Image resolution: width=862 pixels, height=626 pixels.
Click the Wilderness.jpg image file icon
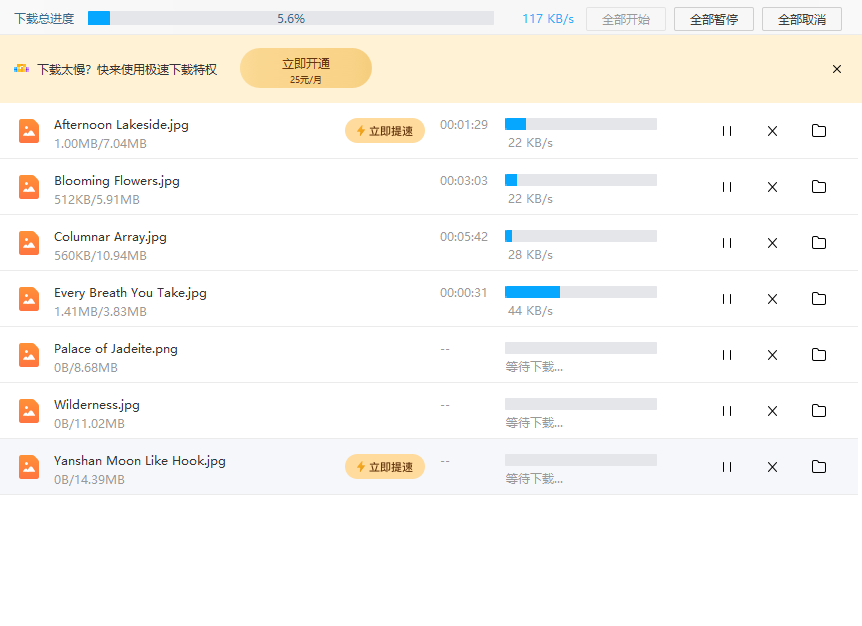point(29,411)
